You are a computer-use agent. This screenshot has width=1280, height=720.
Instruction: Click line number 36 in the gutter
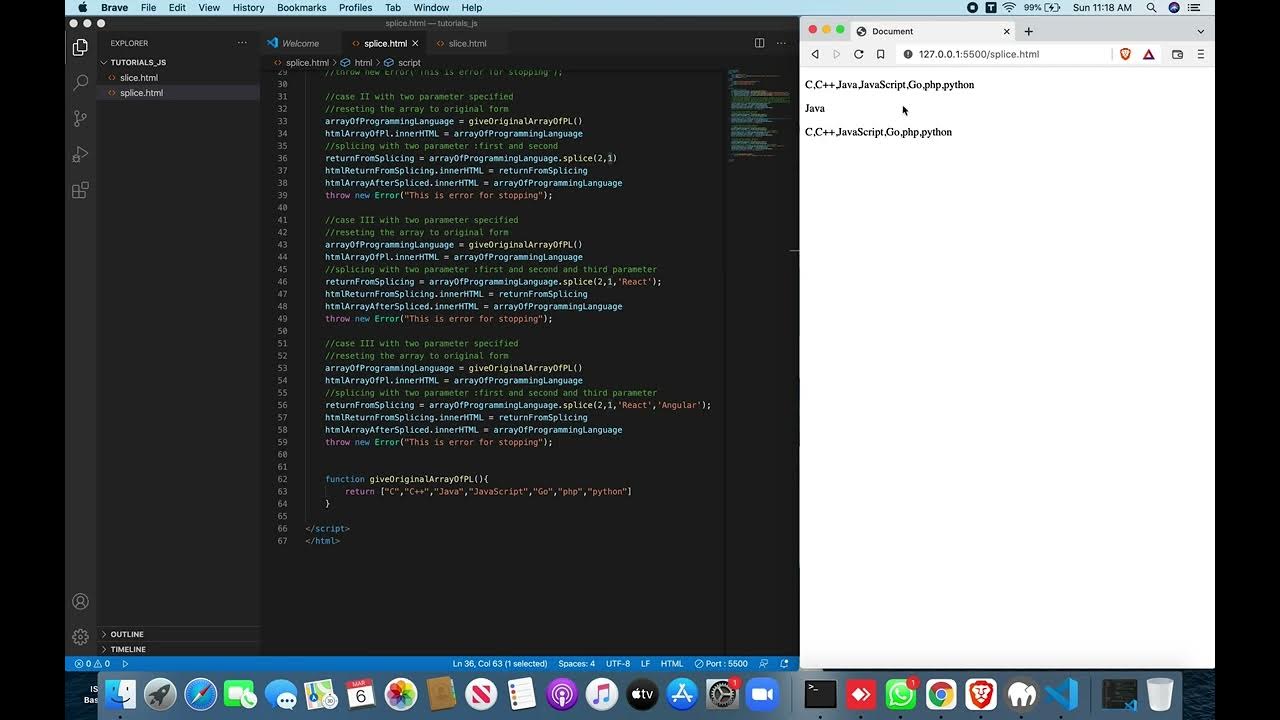(x=282, y=158)
